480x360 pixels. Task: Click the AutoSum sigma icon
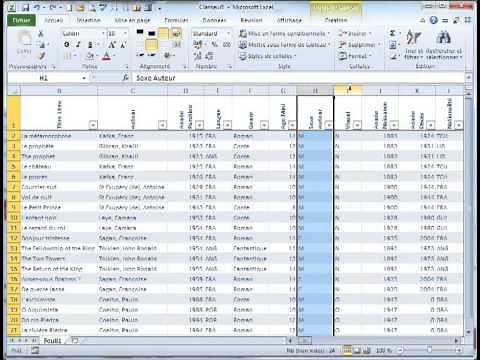393,33
